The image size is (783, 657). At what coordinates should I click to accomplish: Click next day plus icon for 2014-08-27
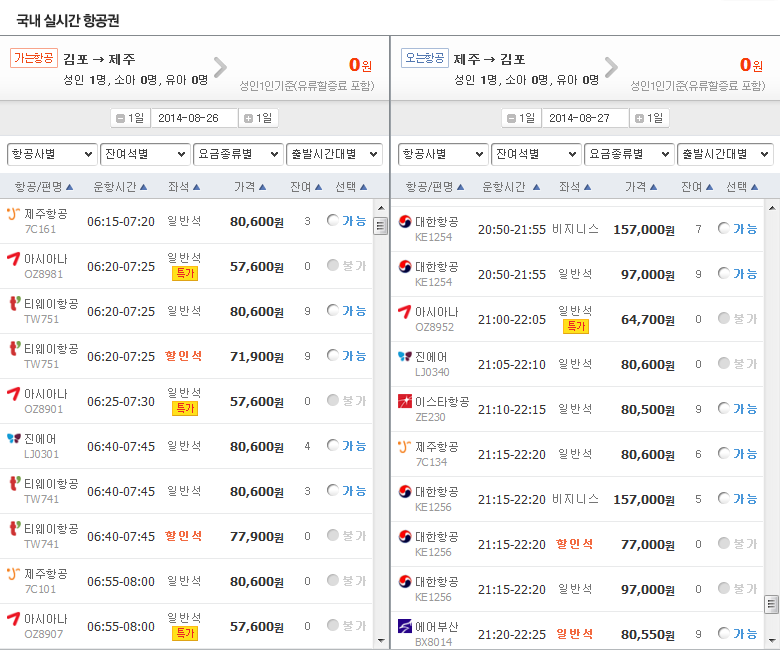(639, 119)
